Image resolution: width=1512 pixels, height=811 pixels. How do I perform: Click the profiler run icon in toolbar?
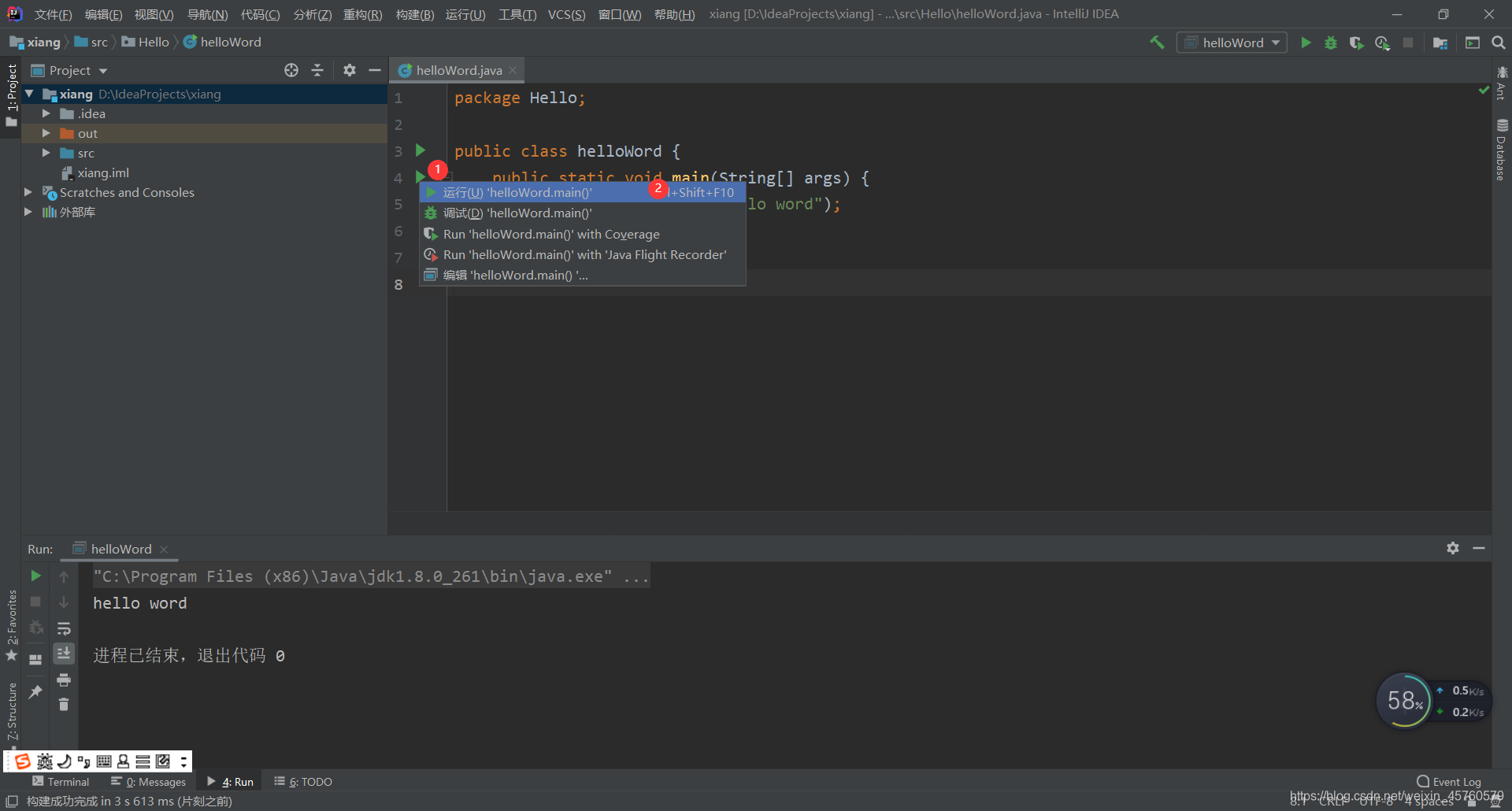[1382, 43]
